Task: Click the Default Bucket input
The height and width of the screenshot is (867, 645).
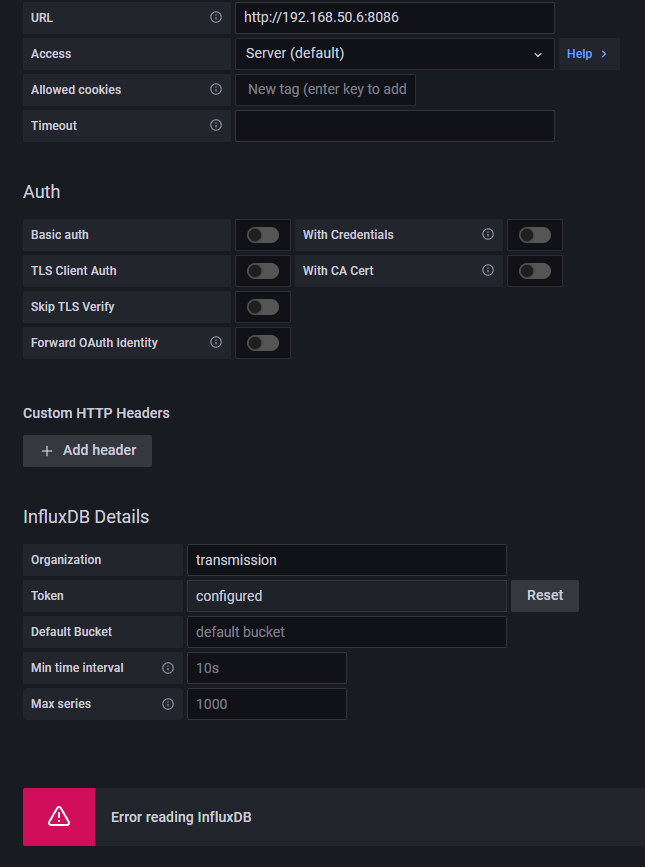Action: [x=347, y=631]
